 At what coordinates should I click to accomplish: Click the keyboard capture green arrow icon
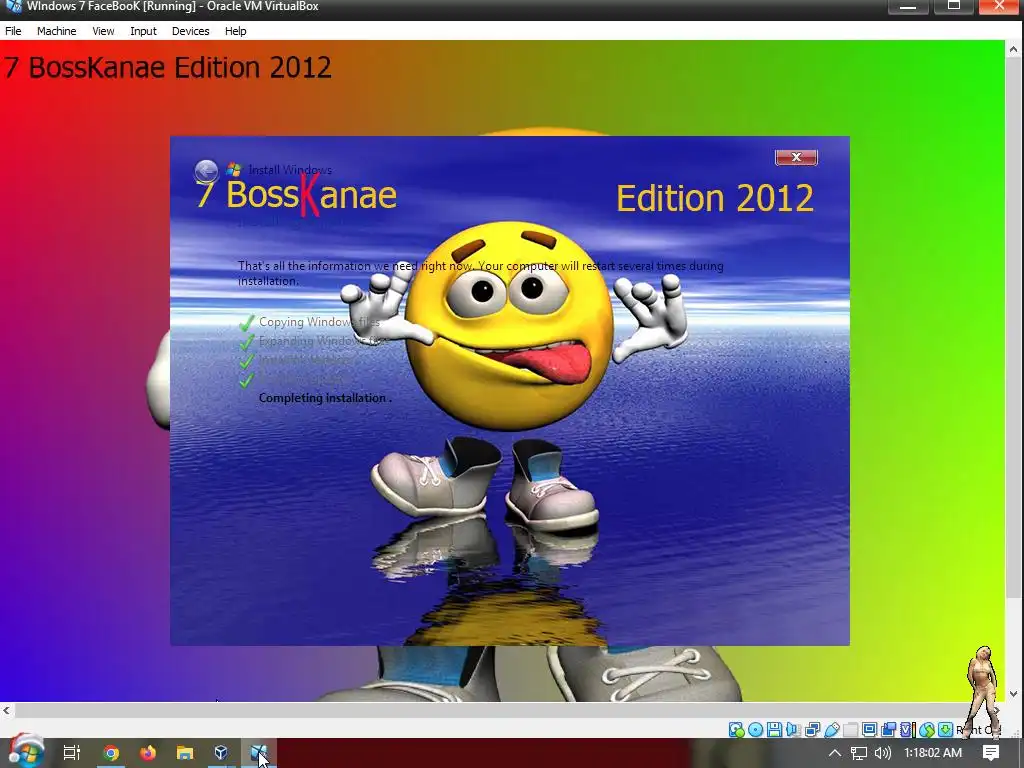coord(945,729)
